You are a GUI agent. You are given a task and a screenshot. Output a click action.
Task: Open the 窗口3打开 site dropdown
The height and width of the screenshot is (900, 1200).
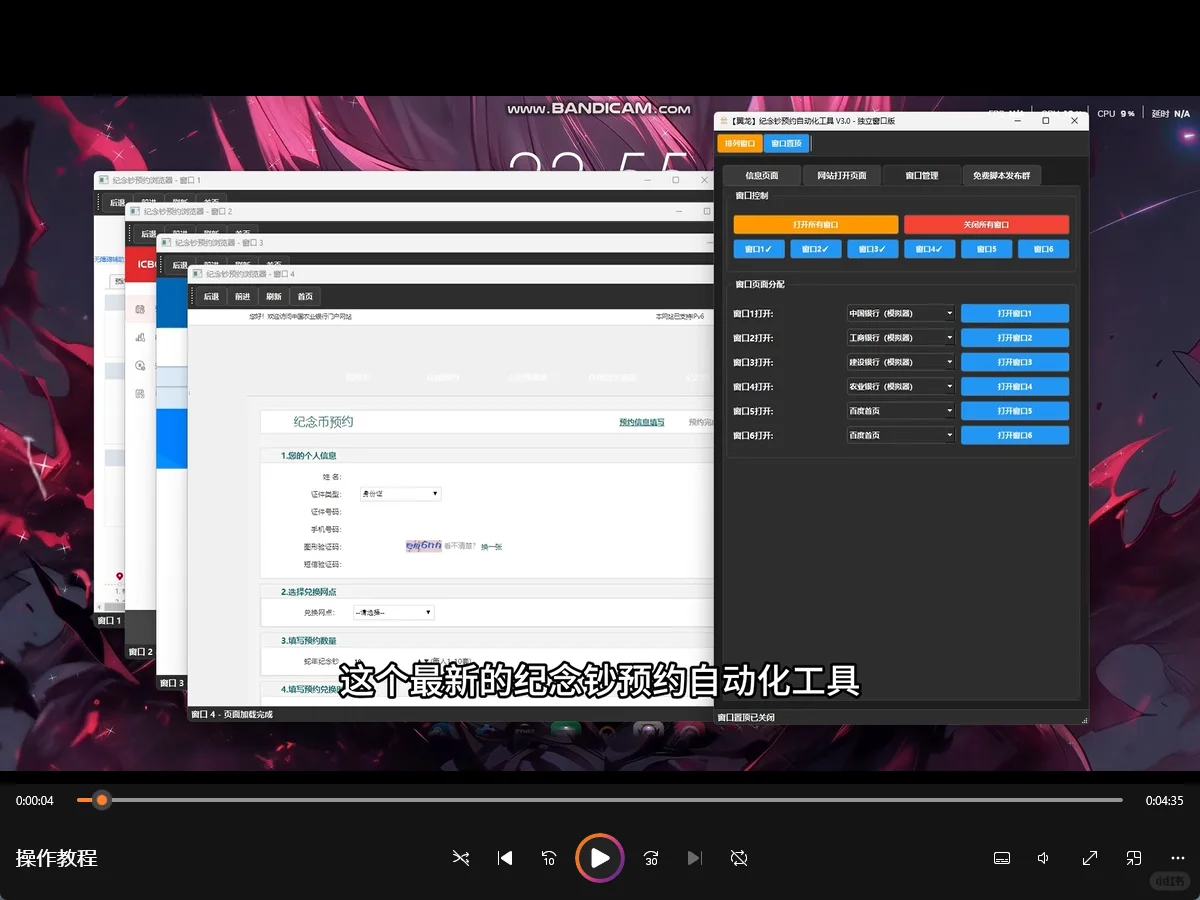coord(900,362)
